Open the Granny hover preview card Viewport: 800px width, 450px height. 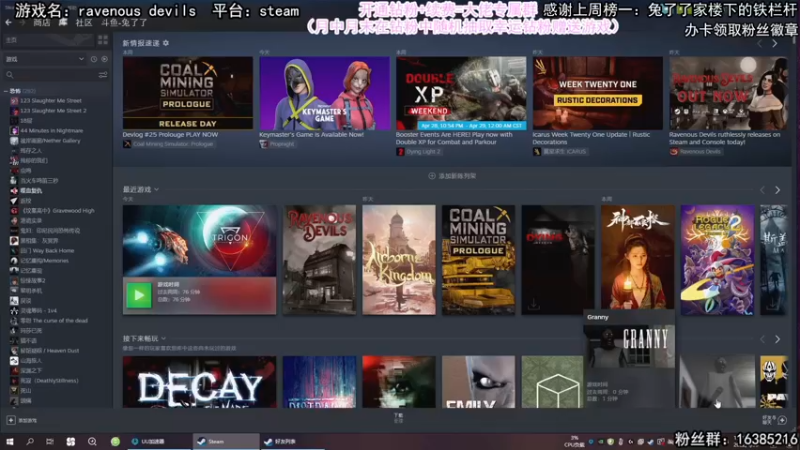pos(629,359)
